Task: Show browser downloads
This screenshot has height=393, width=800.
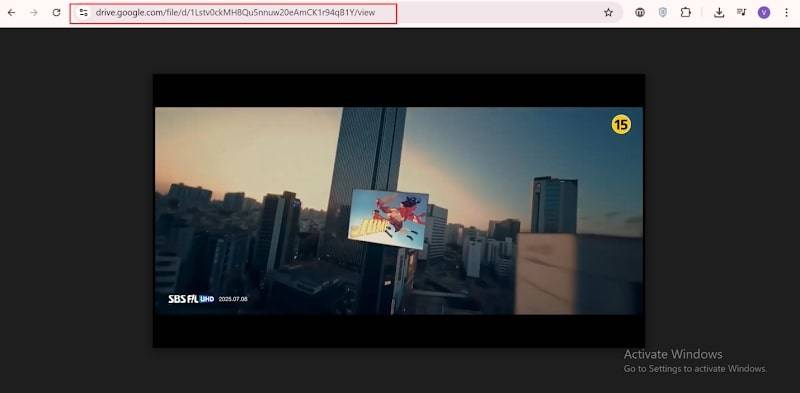Action: (x=719, y=13)
